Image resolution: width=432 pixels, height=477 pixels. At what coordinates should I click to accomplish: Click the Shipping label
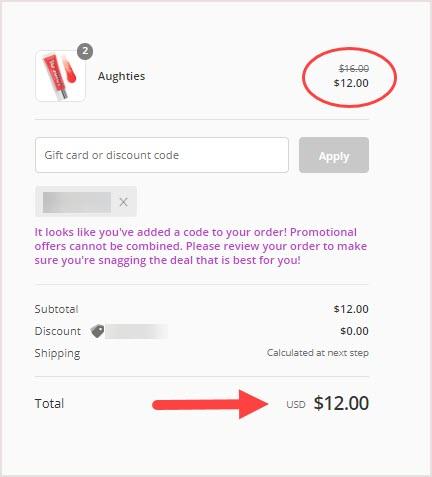click(57, 353)
